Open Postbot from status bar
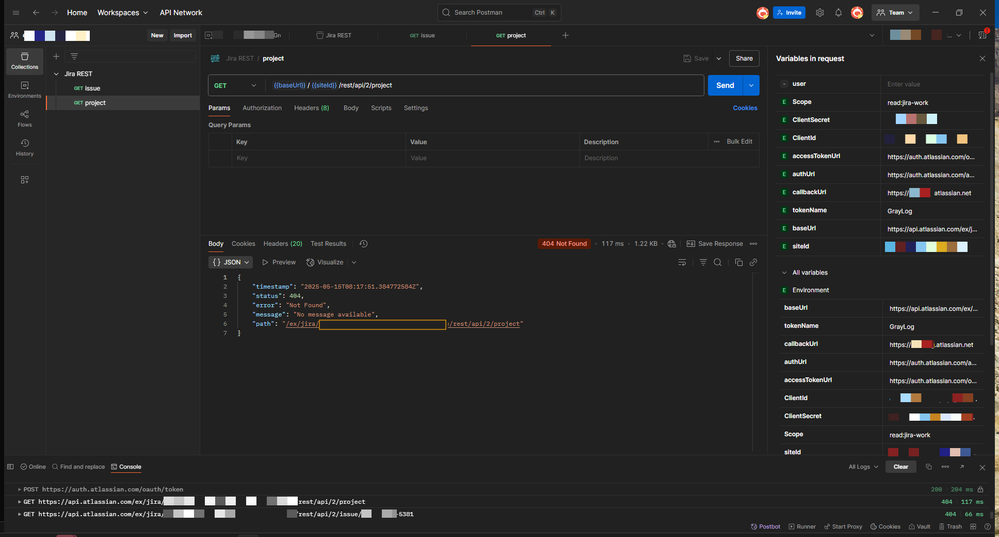Image resolution: width=999 pixels, height=537 pixels. (765, 527)
